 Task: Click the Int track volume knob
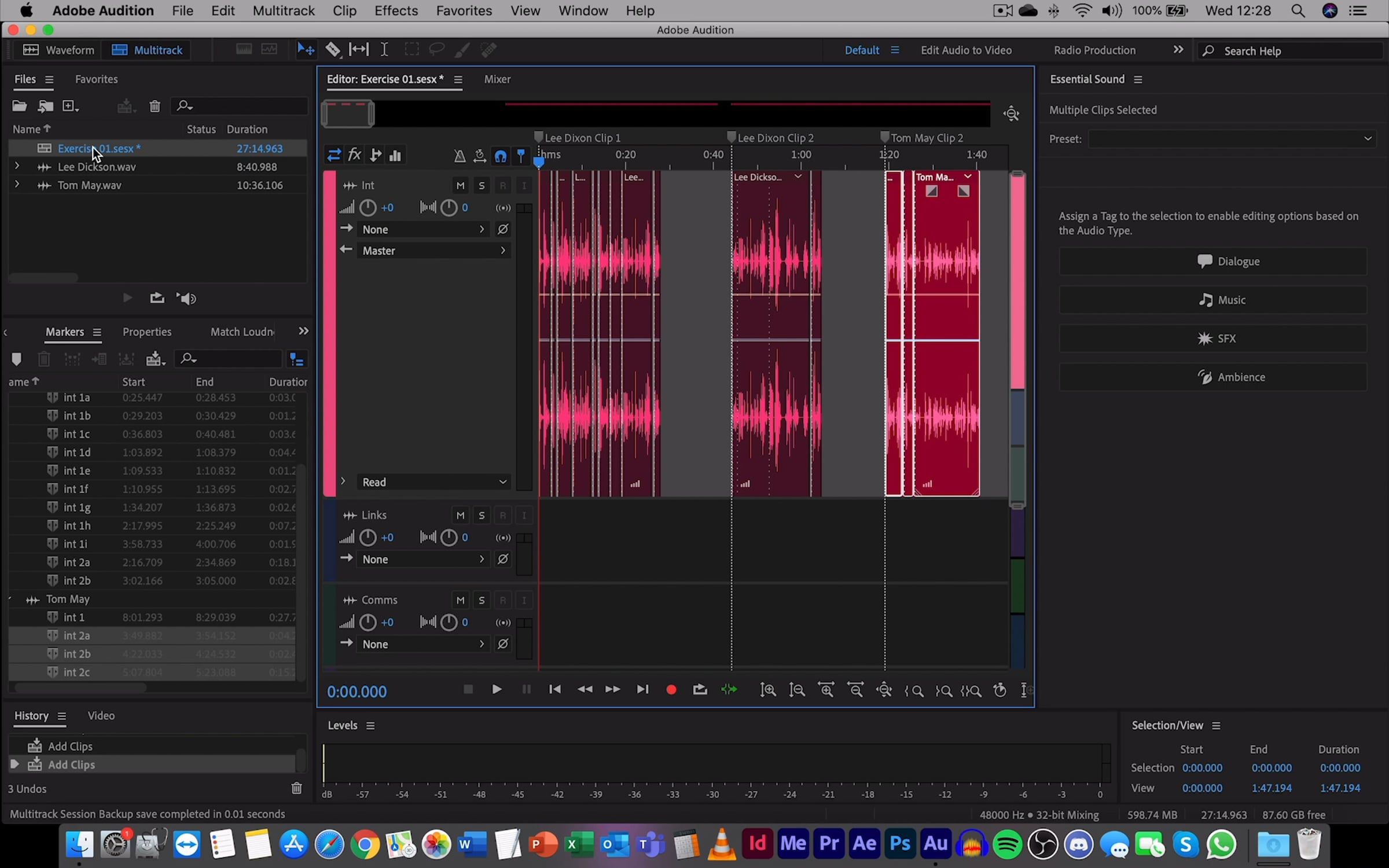click(368, 208)
